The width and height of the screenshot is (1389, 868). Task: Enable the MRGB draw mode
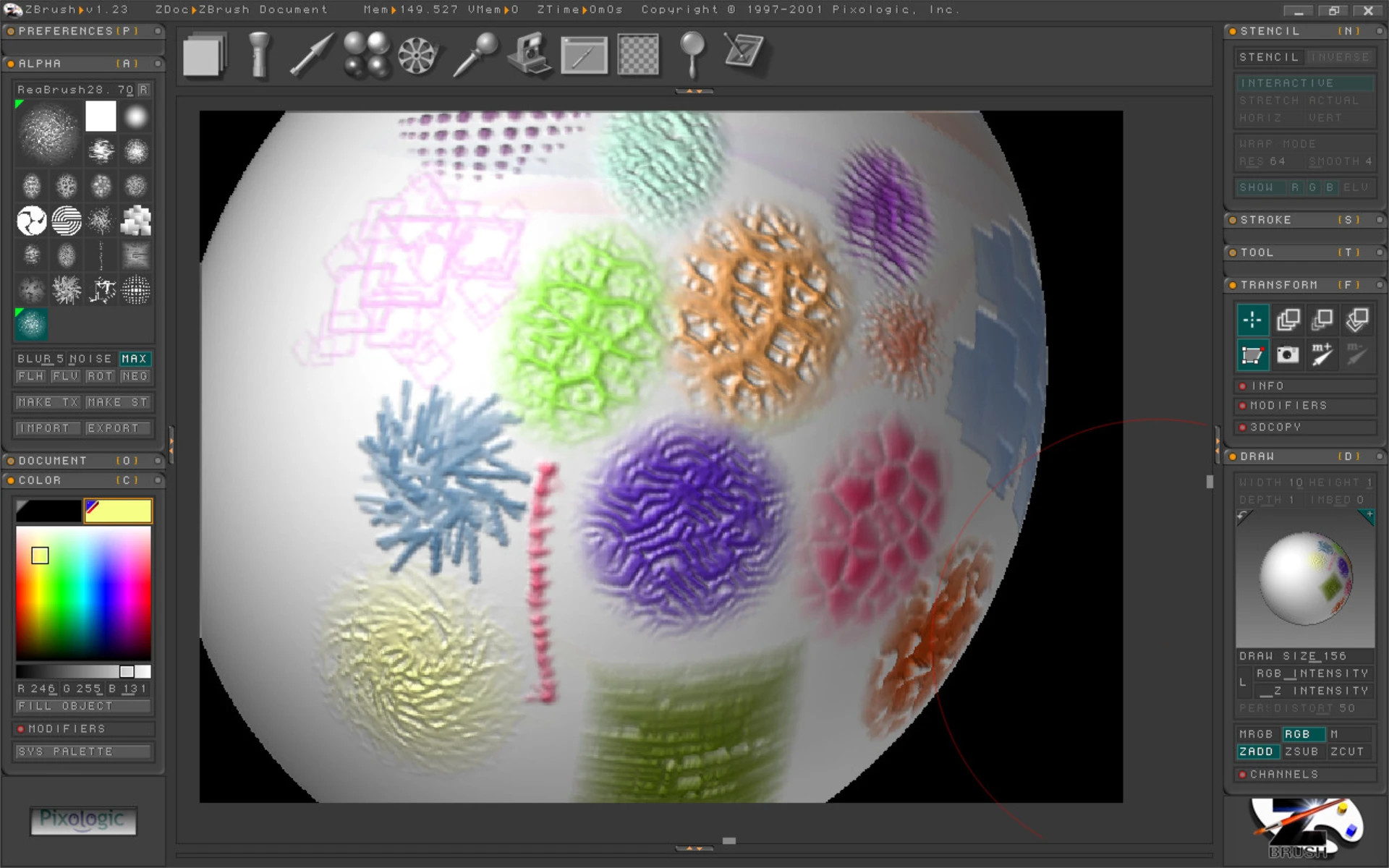point(1255,734)
